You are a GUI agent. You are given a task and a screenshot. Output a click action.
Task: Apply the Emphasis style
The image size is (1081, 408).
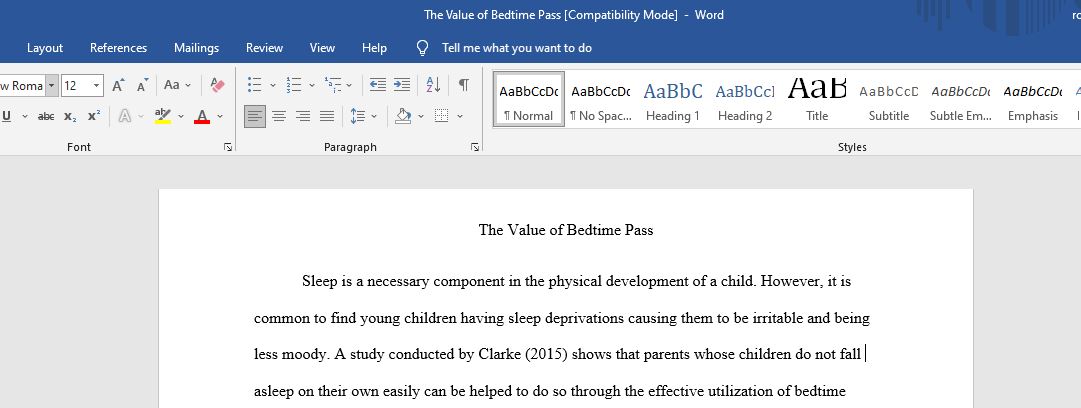[x=1033, y=99]
